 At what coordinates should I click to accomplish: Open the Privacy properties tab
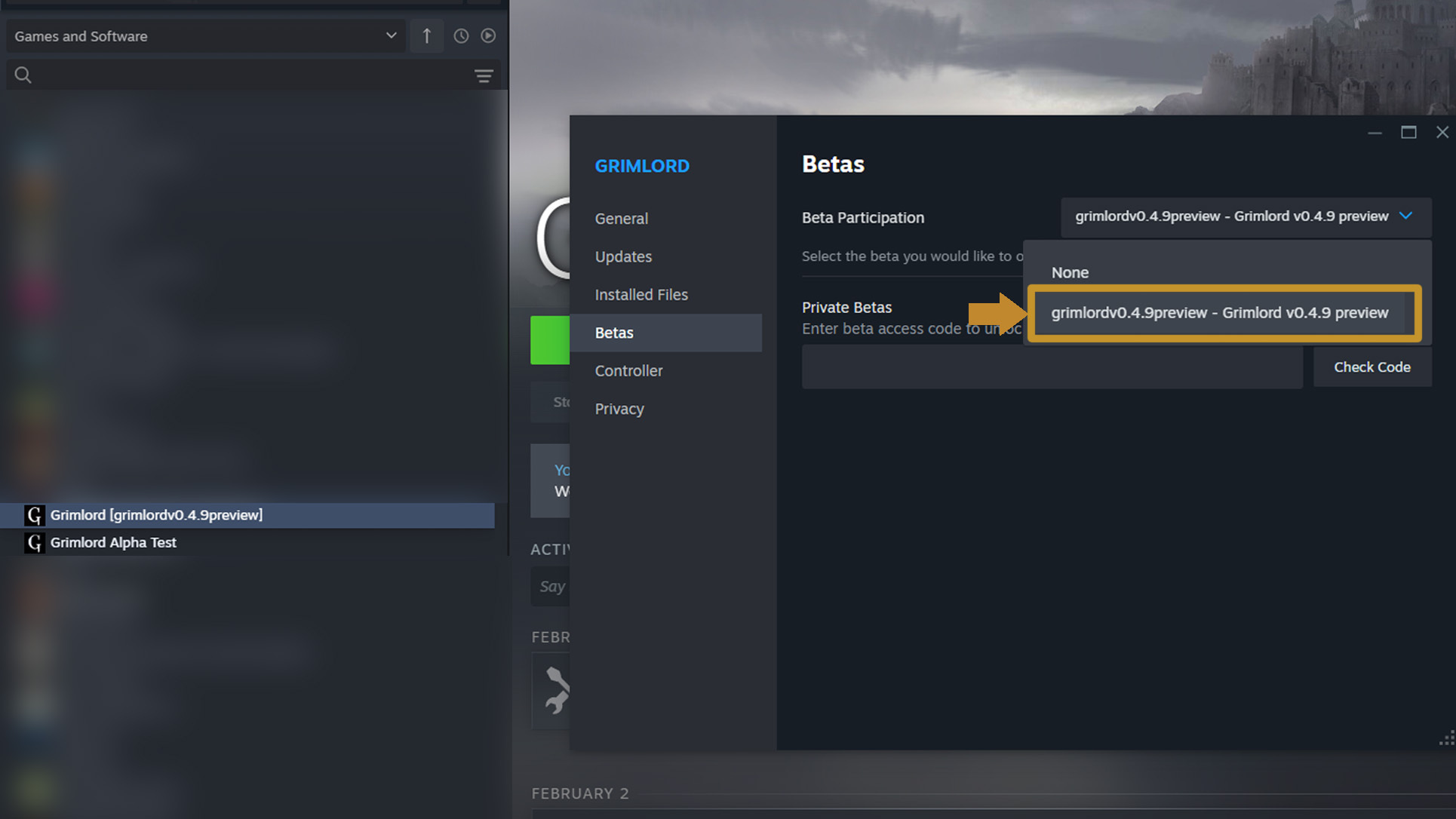coord(619,409)
